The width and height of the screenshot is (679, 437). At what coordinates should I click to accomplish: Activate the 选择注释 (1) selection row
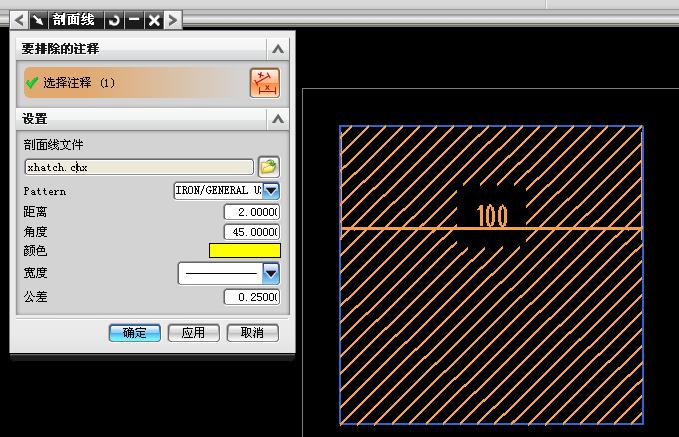[x=135, y=82]
